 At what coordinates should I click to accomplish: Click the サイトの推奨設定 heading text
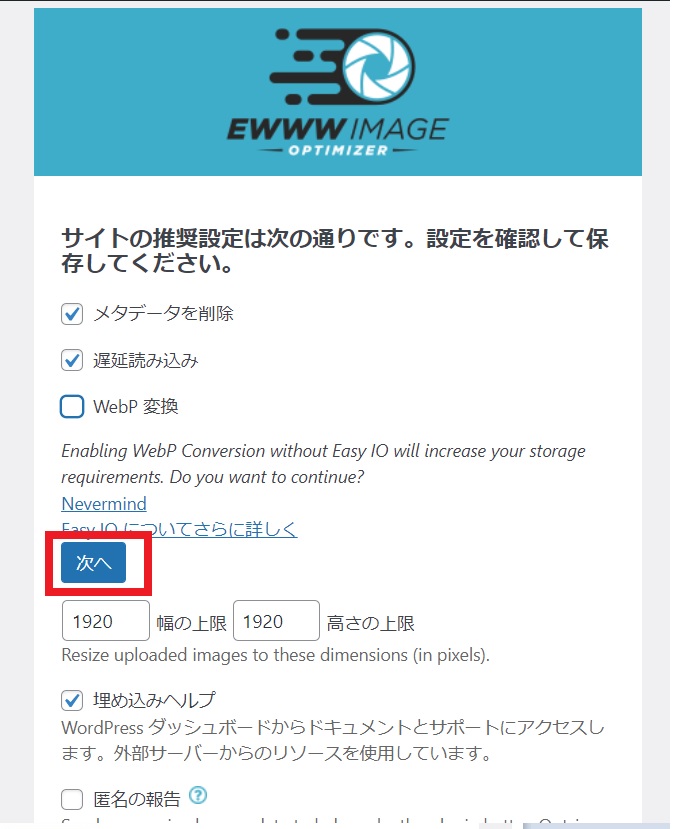pos(335,251)
